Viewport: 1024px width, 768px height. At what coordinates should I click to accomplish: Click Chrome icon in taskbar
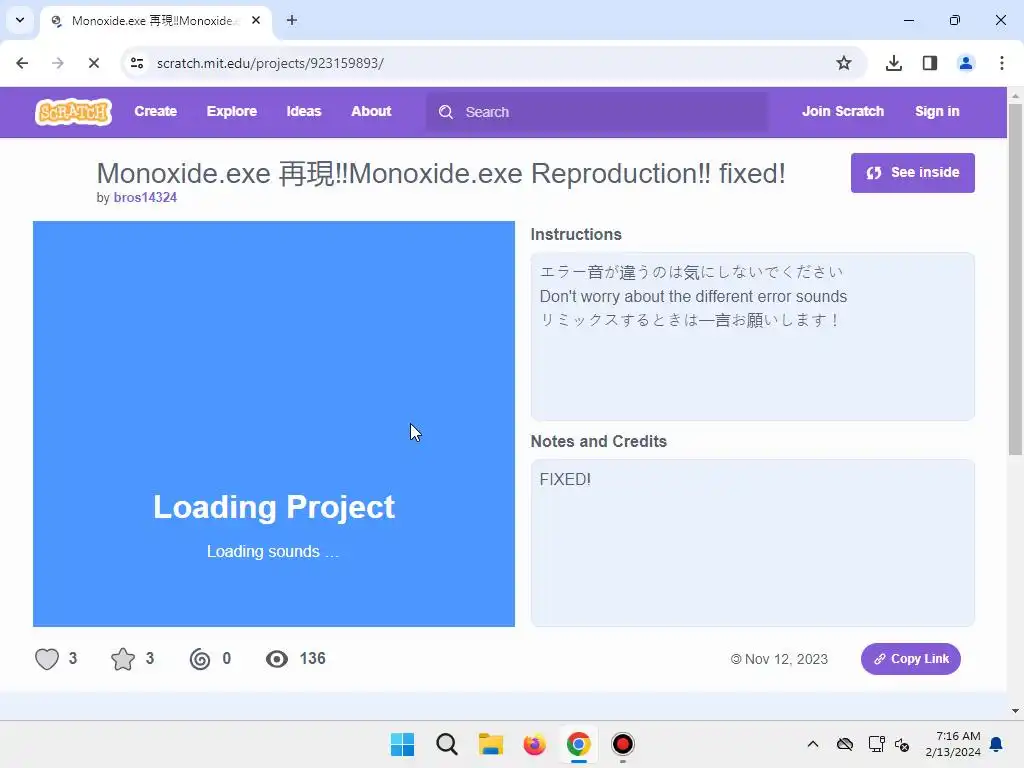click(x=579, y=744)
